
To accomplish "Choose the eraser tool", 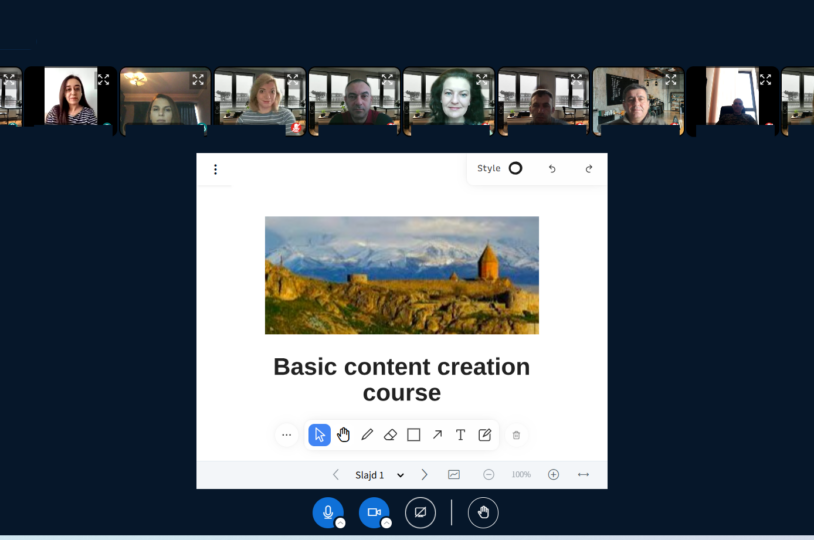I will coord(390,435).
